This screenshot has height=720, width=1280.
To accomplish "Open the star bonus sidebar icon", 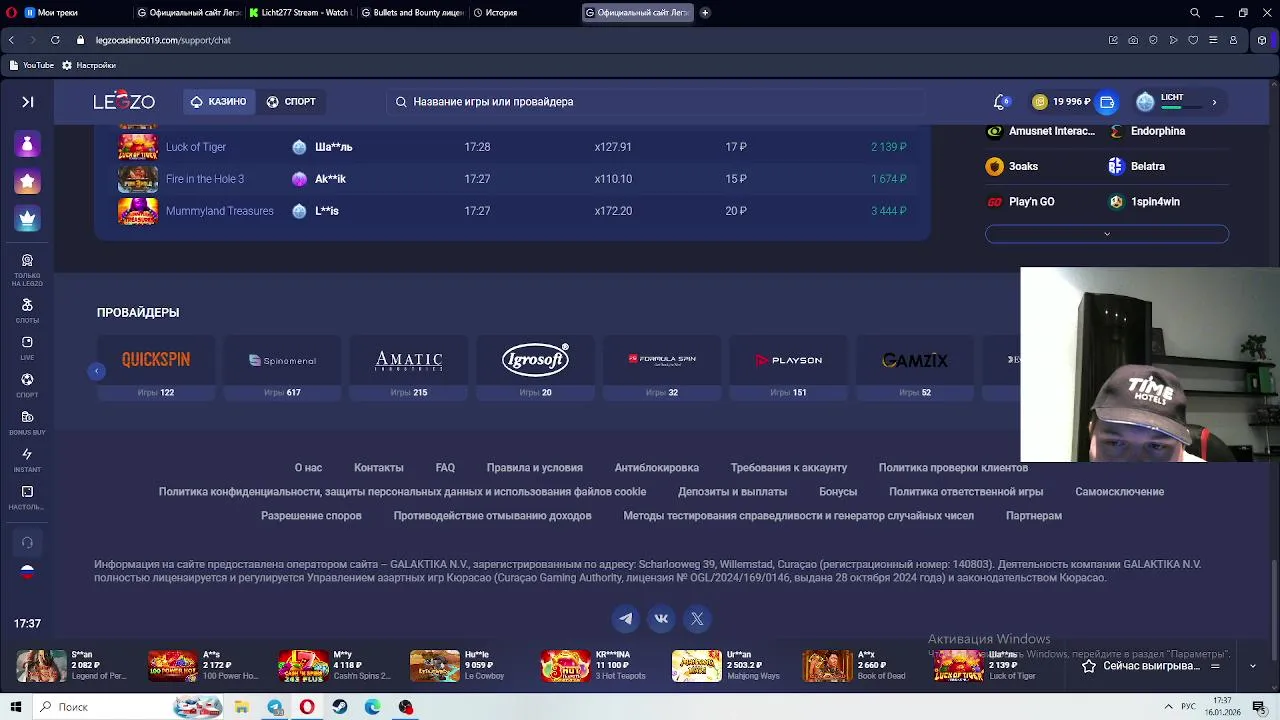I will [27, 182].
